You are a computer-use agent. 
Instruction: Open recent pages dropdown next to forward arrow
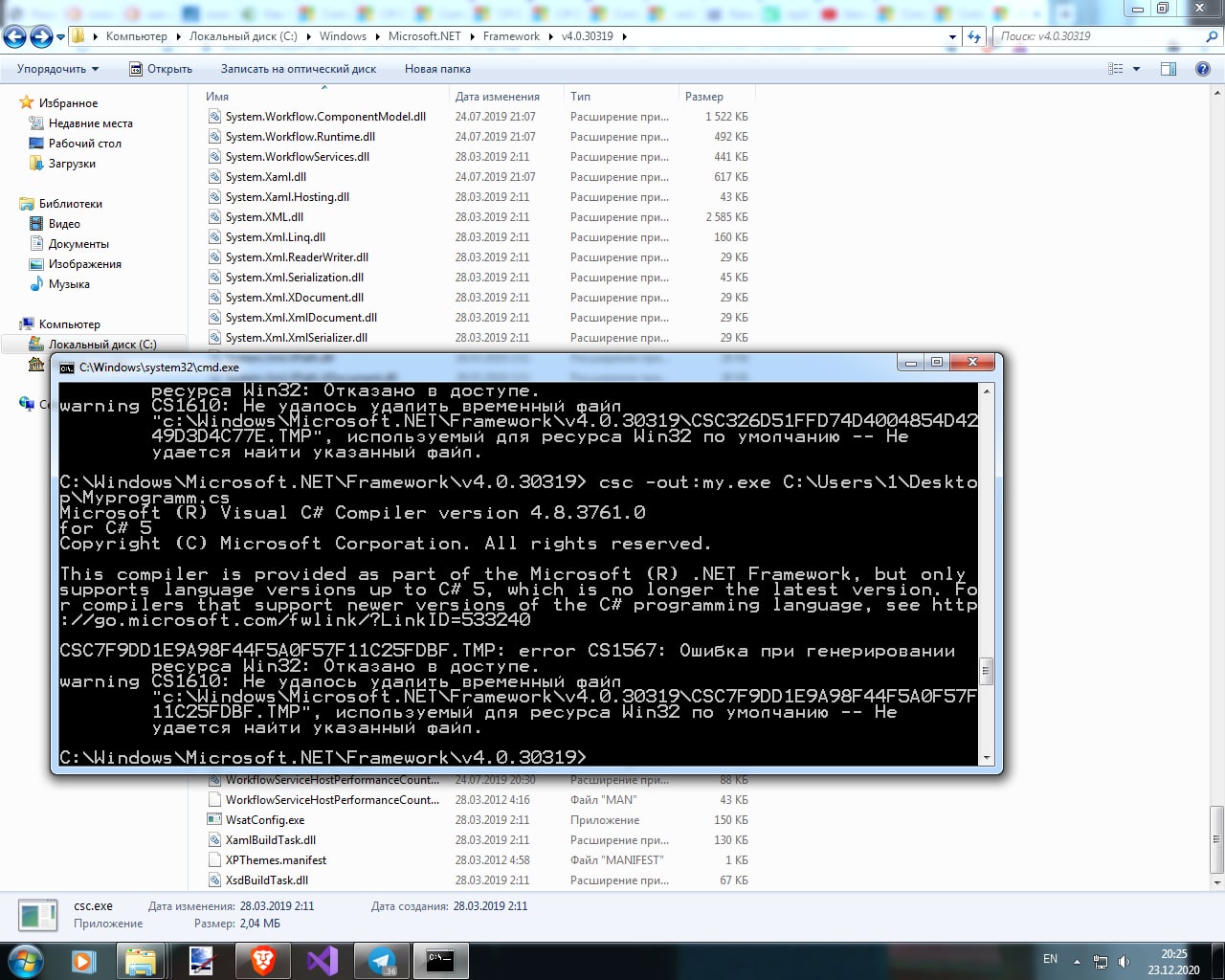60,37
